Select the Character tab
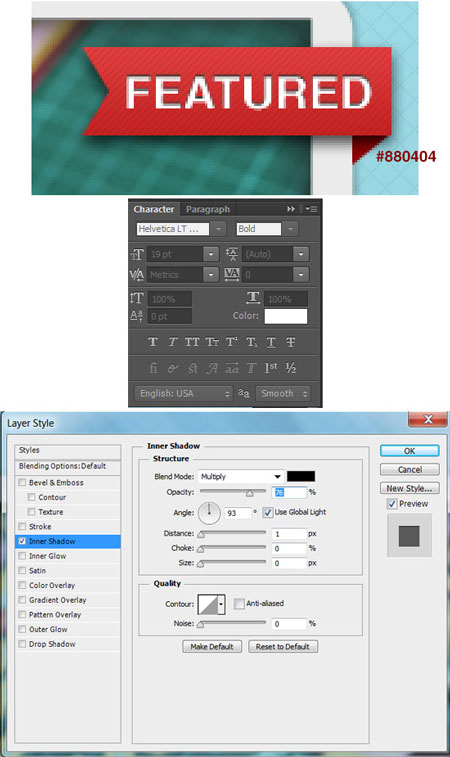 (x=154, y=210)
